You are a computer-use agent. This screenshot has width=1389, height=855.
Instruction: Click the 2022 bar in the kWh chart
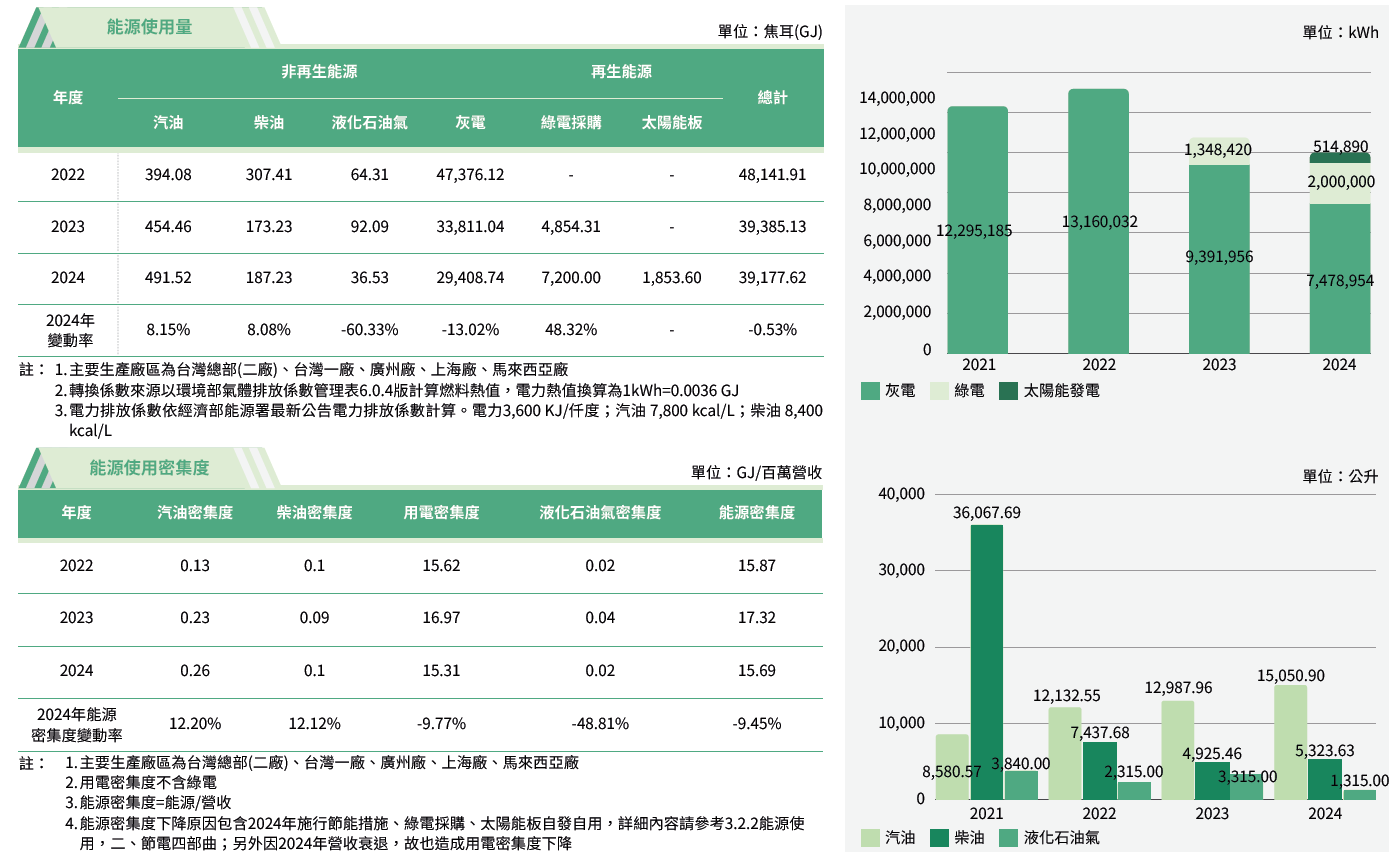(1099, 220)
